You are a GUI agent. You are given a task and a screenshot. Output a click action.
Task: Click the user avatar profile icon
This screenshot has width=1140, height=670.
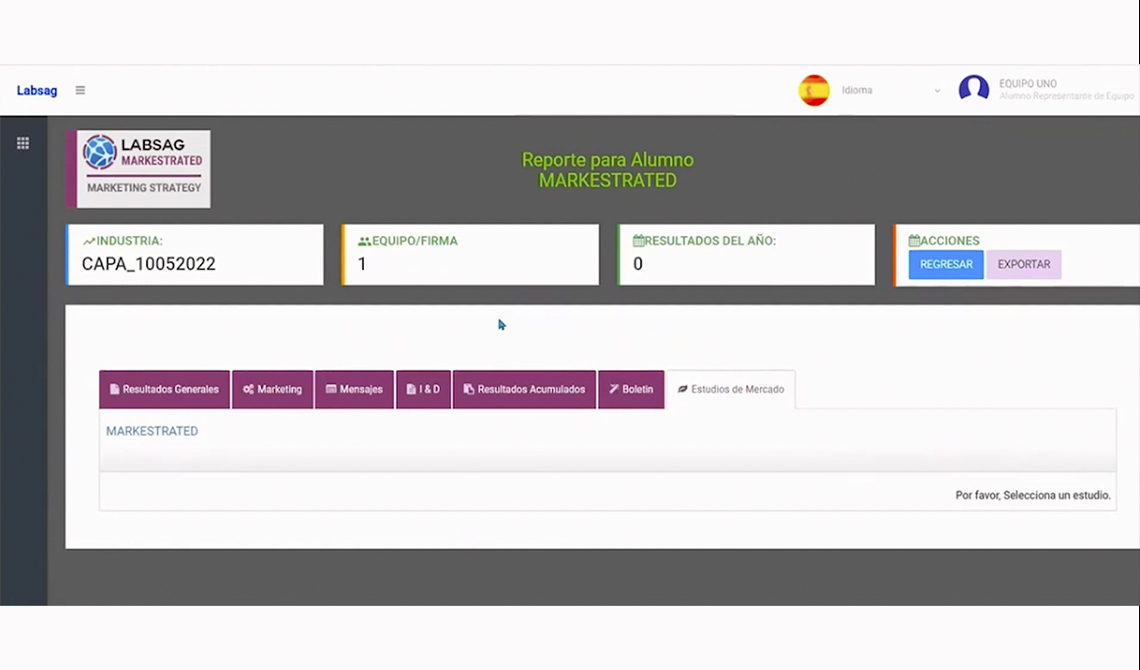974,89
